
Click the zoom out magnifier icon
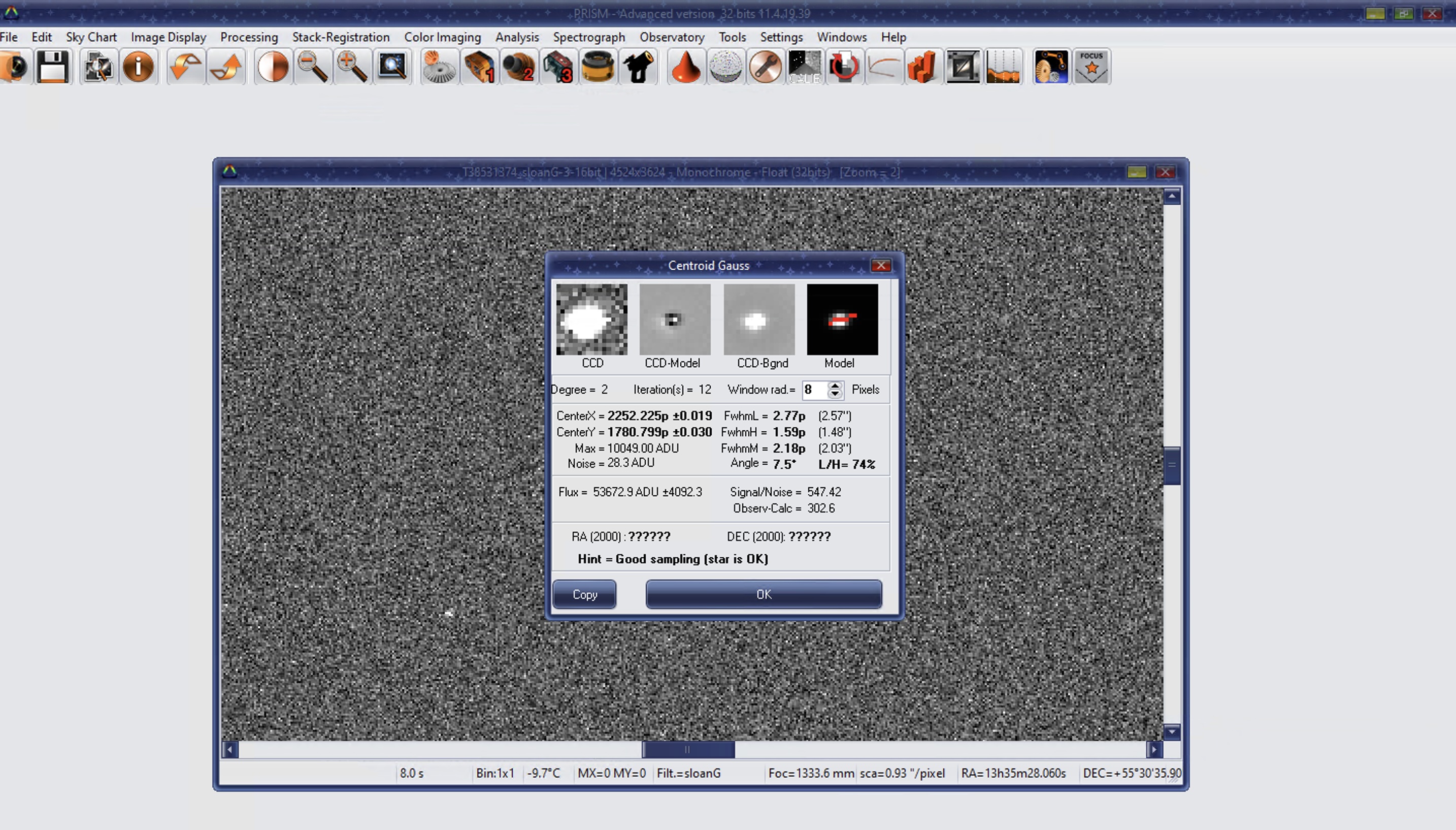312,67
